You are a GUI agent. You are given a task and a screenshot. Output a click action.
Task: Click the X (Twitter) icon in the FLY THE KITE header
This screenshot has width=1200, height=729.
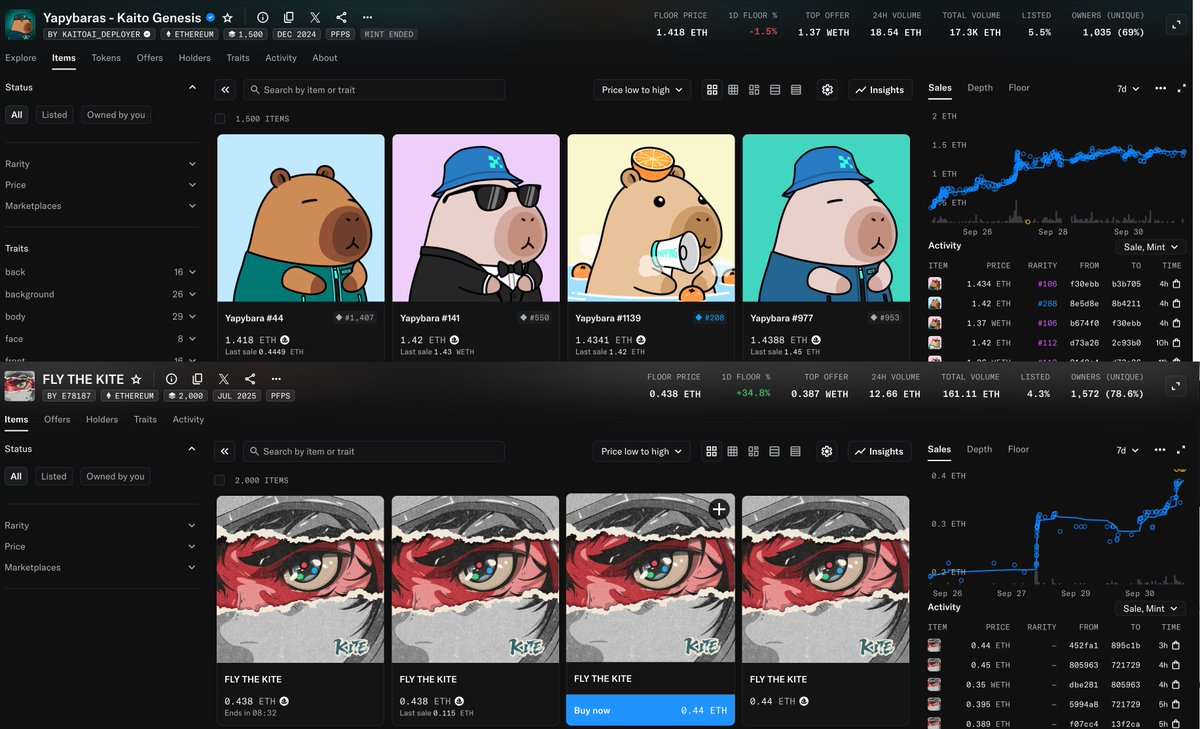(x=224, y=379)
